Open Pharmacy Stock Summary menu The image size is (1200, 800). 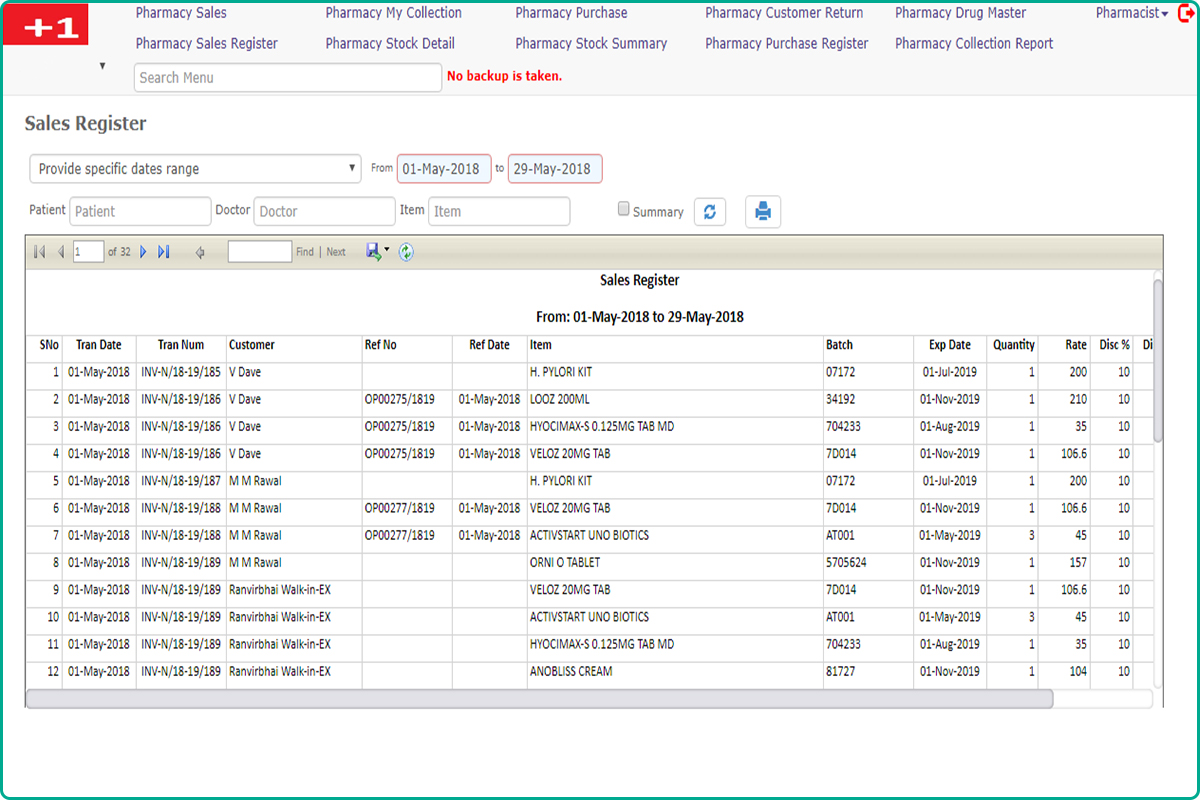point(591,43)
